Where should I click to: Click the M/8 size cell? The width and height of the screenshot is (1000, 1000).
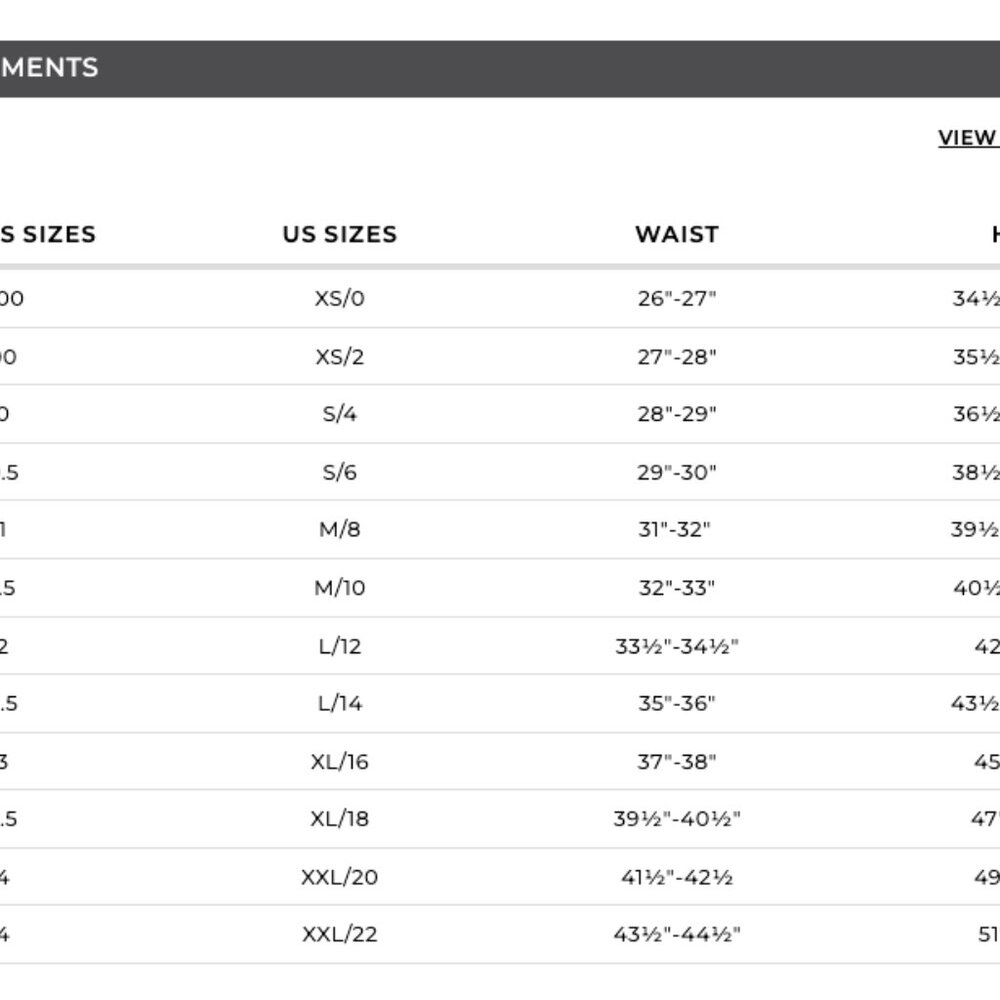[x=339, y=529]
